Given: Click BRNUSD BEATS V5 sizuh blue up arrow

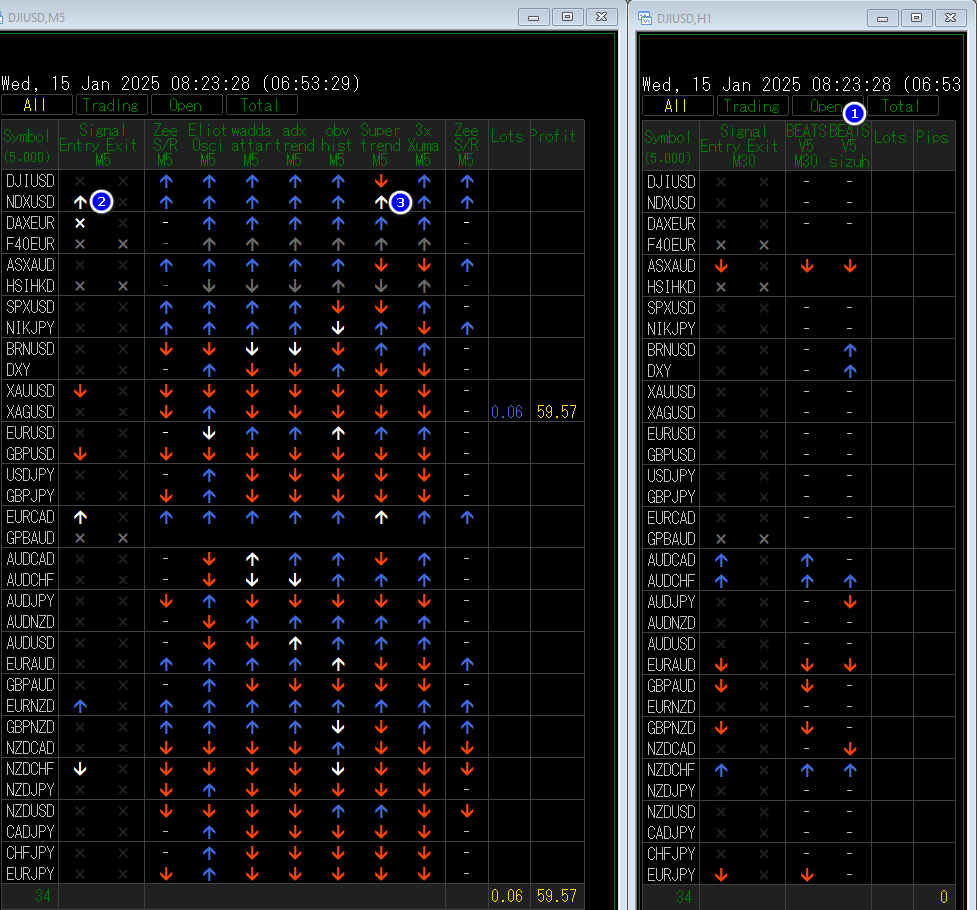Looking at the screenshot, I should (849, 350).
